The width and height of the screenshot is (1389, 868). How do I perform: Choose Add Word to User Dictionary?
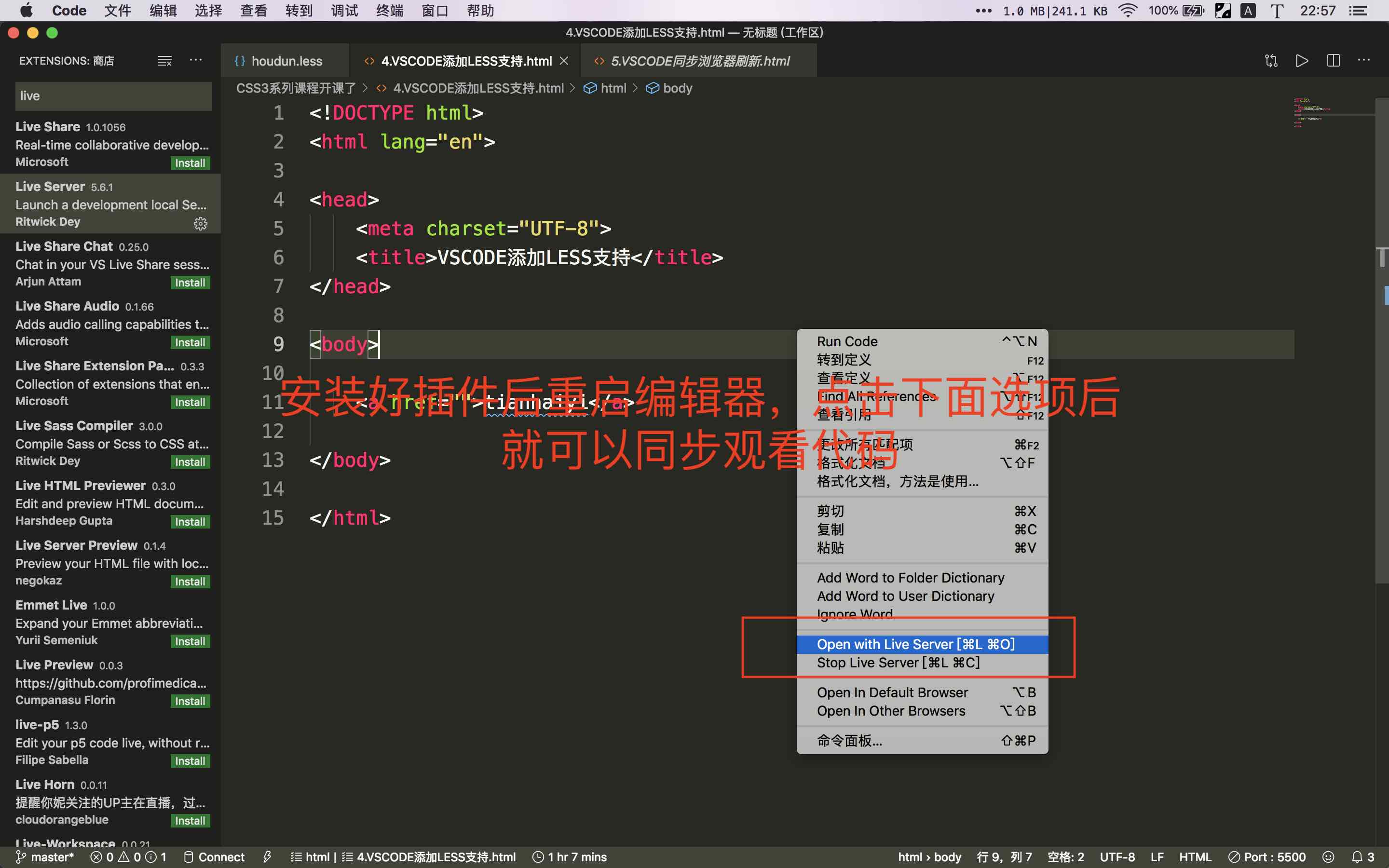(x=922, y=596)
